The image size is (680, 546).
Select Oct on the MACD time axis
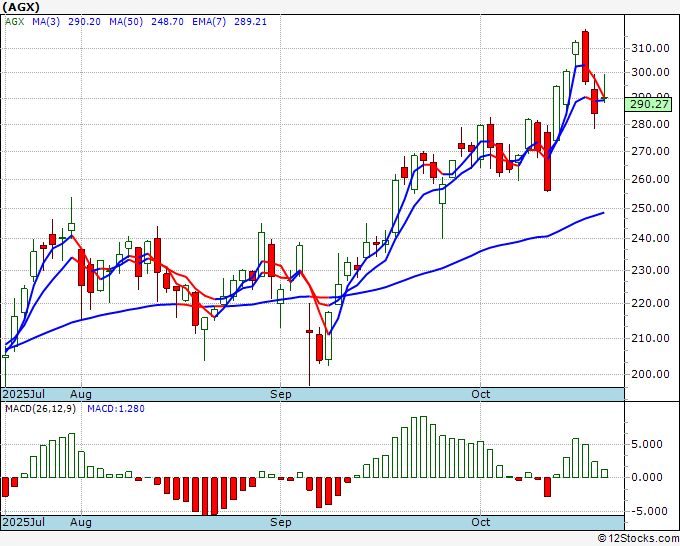[481, 522]
